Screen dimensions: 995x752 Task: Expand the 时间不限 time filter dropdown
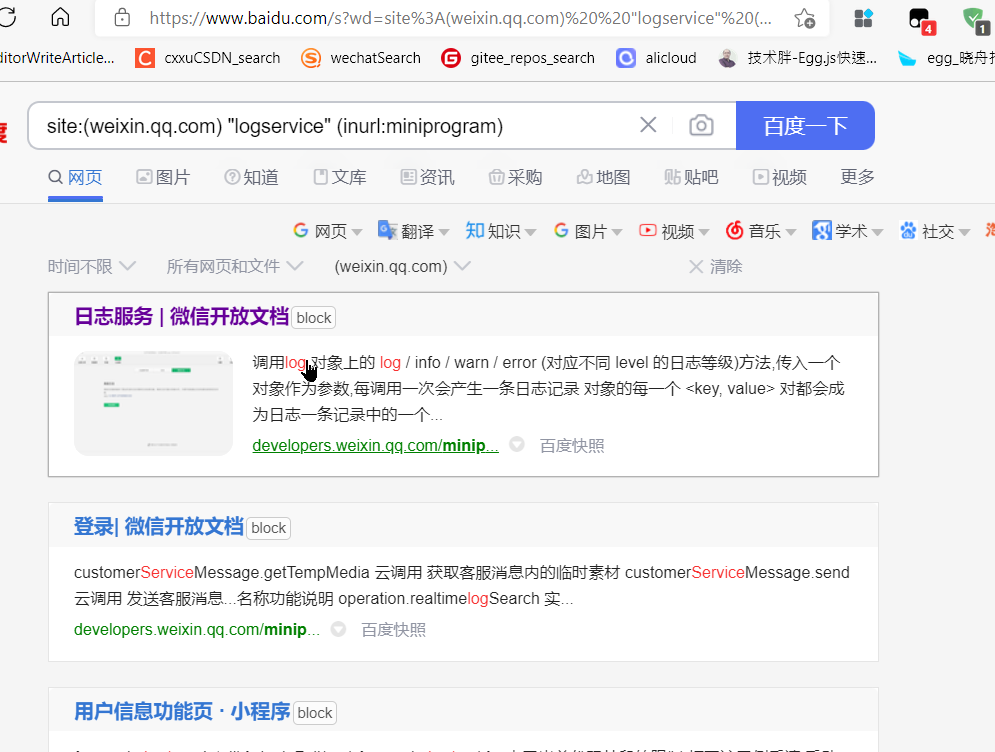(80, 266)
